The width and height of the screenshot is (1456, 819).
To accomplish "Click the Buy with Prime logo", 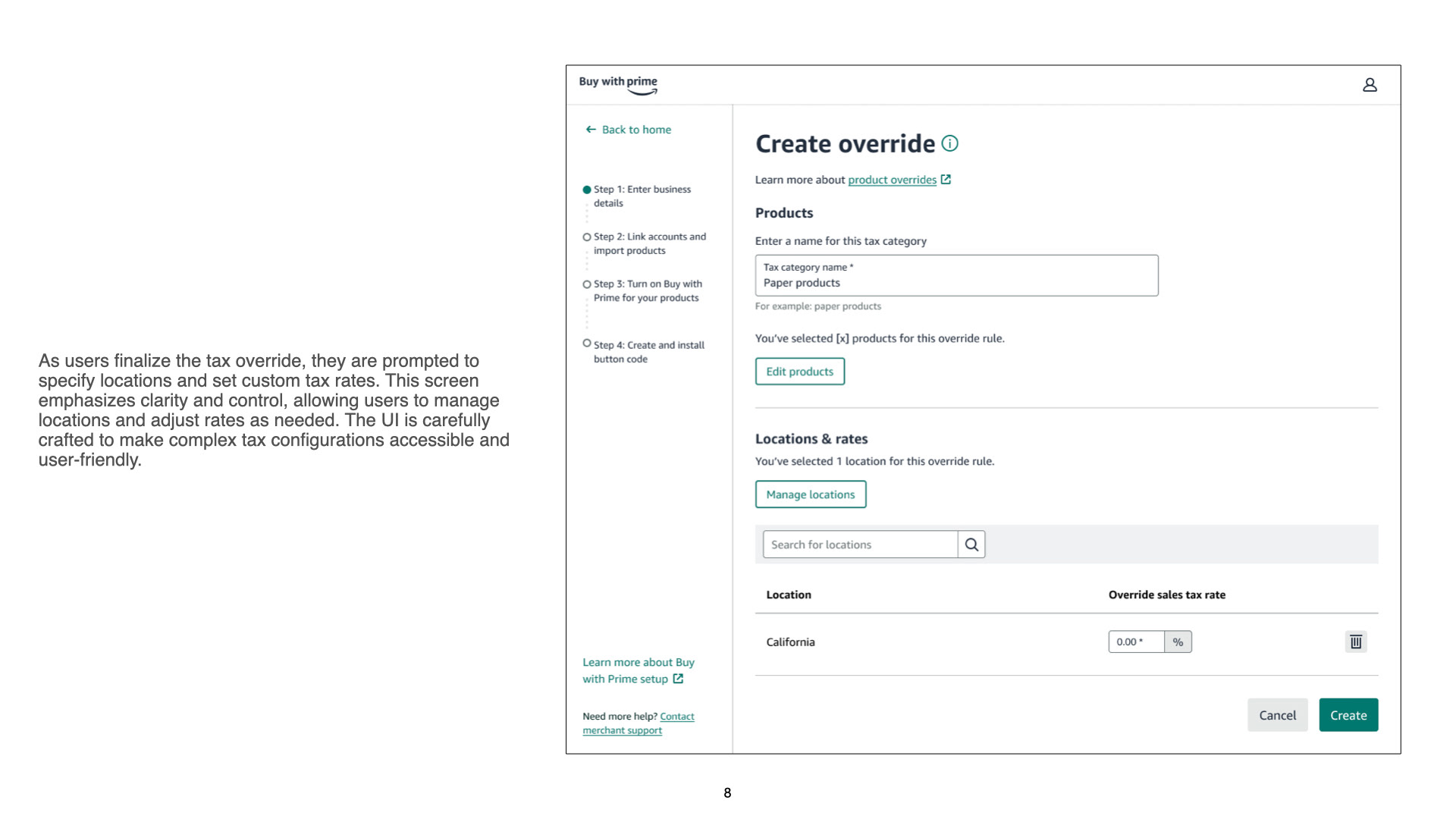I will coord(618,85).
